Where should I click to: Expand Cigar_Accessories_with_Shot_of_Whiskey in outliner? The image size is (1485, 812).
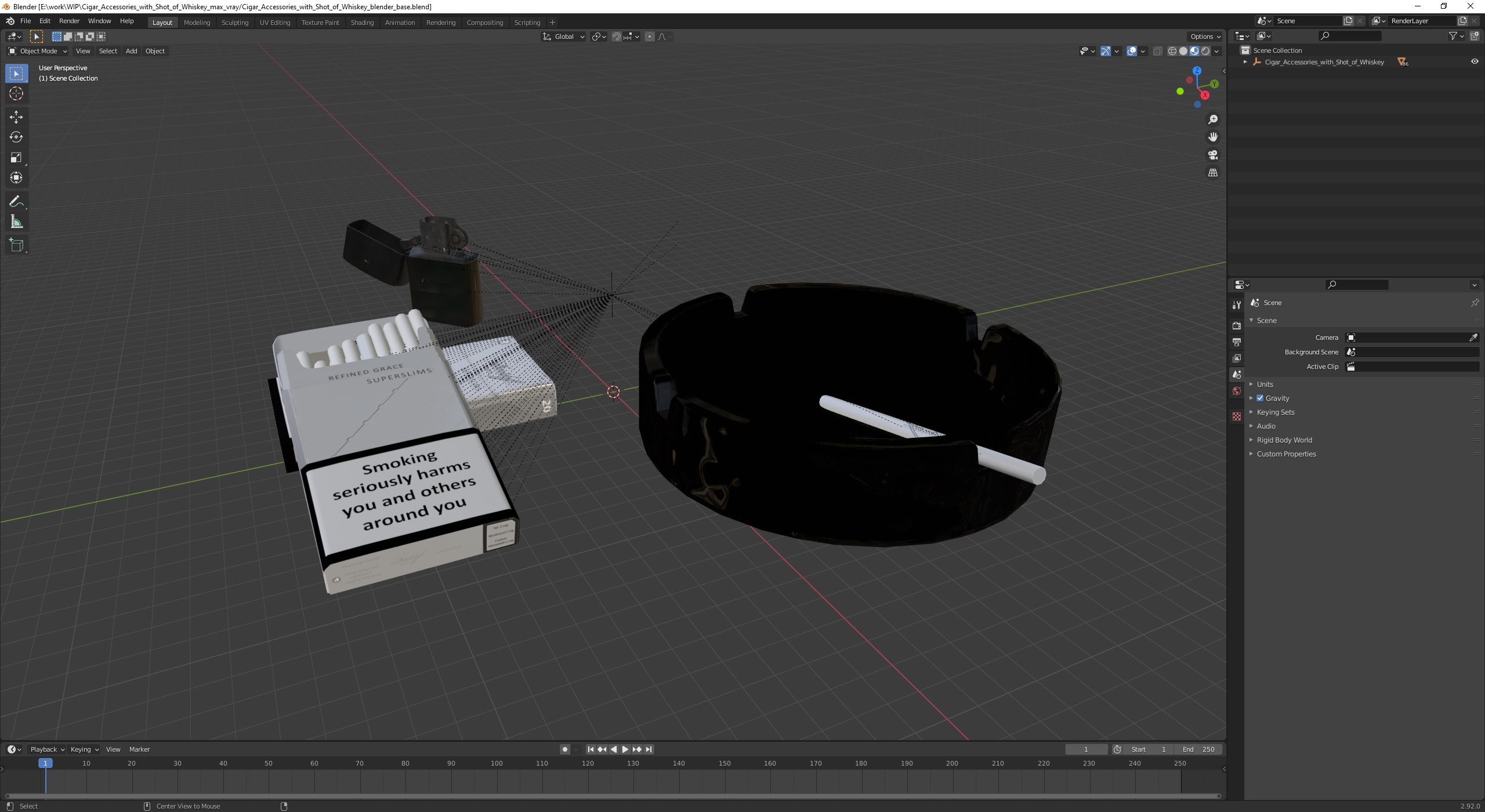1245,62
